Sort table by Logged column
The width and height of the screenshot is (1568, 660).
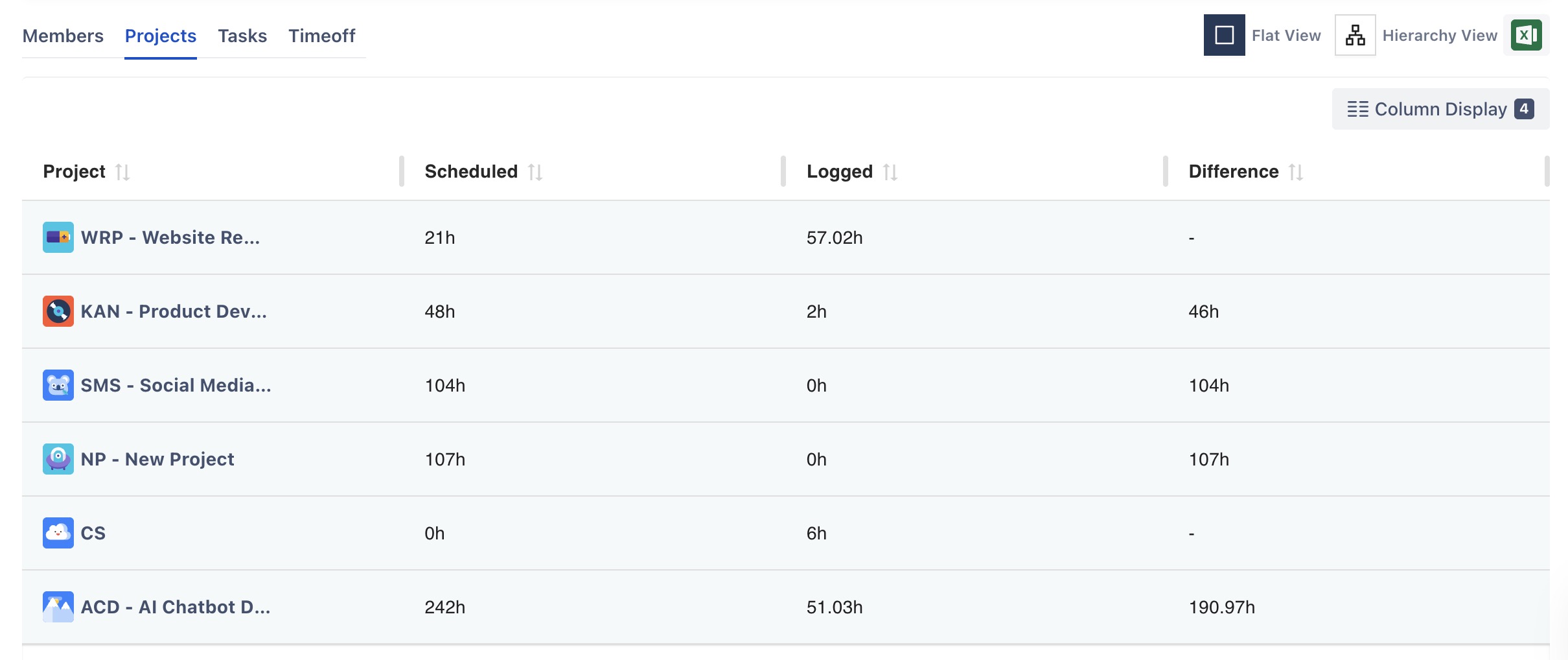pyautogui.click(x=890, y=172)
